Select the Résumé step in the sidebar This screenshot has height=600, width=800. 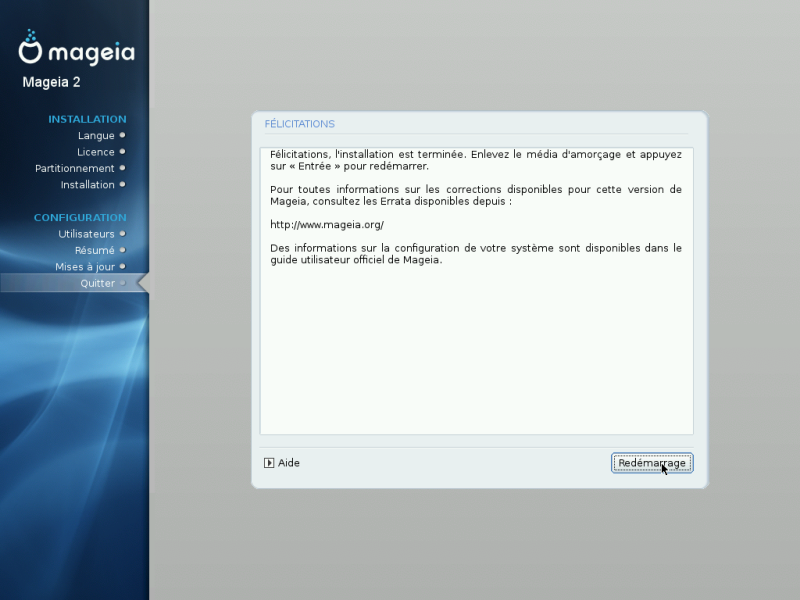coord(94,251)
